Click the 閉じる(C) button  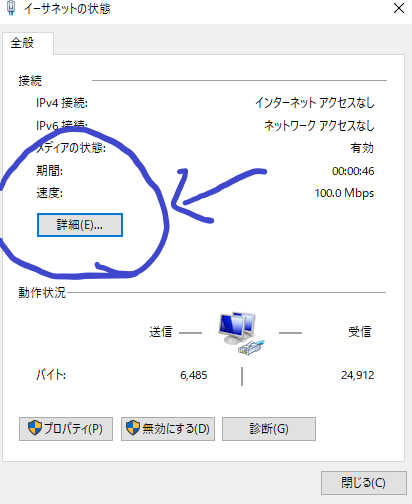click(x=364, y=483)
